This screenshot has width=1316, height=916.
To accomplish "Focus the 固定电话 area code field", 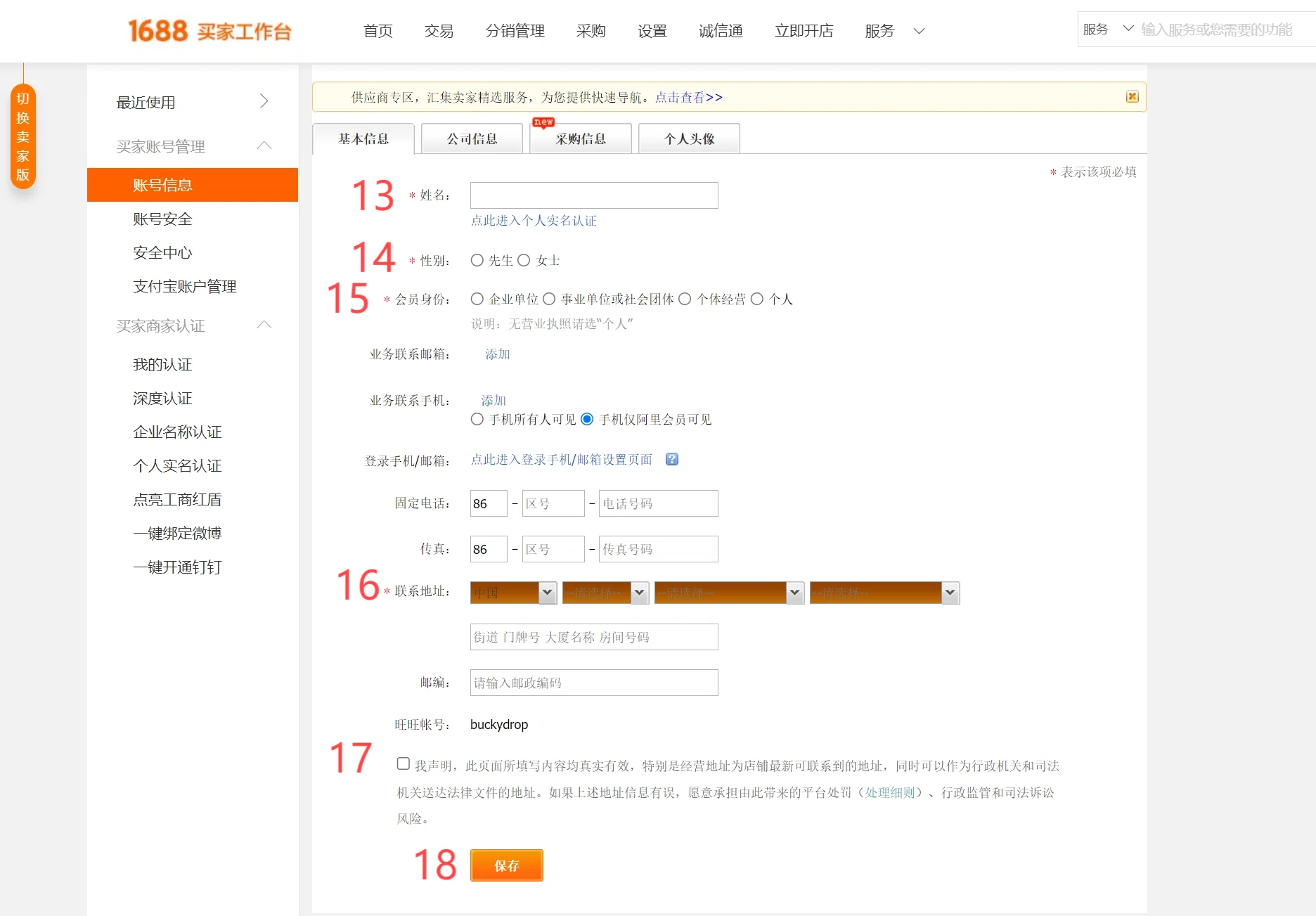I will click(x=553, y=503).
